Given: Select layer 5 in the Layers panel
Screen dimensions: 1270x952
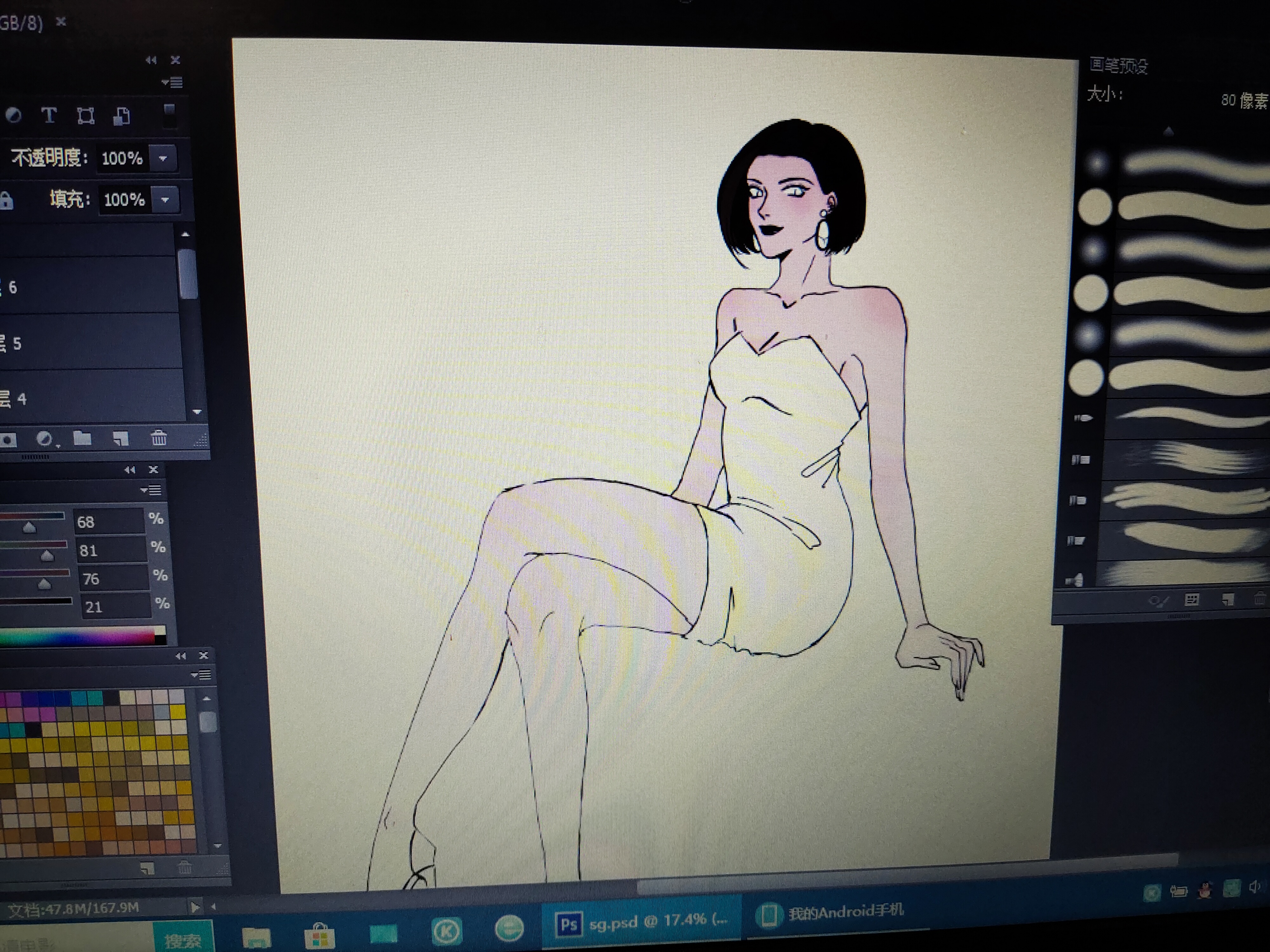Looking at the screenshot, I should pos(86,342).
